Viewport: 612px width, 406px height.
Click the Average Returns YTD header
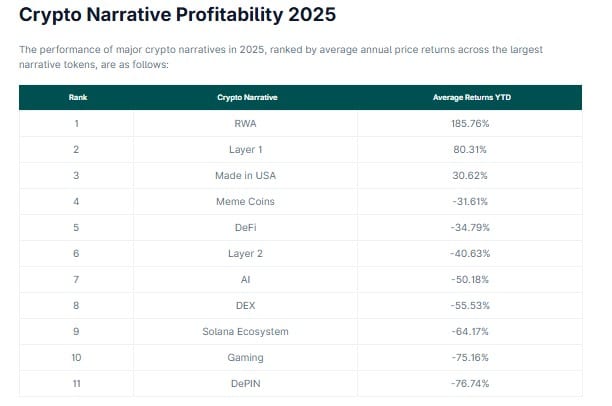click(471, 97)
